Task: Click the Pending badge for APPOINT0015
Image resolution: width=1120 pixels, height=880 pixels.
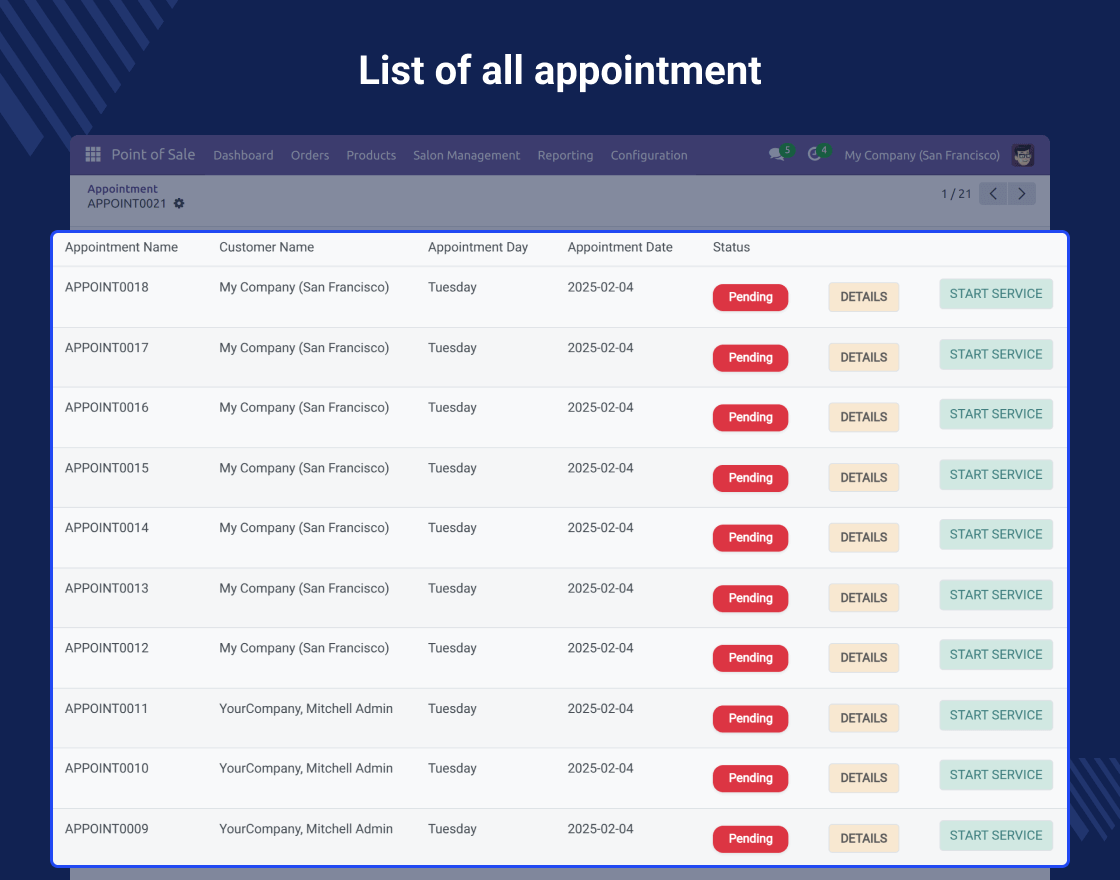Action: point(750,478)
